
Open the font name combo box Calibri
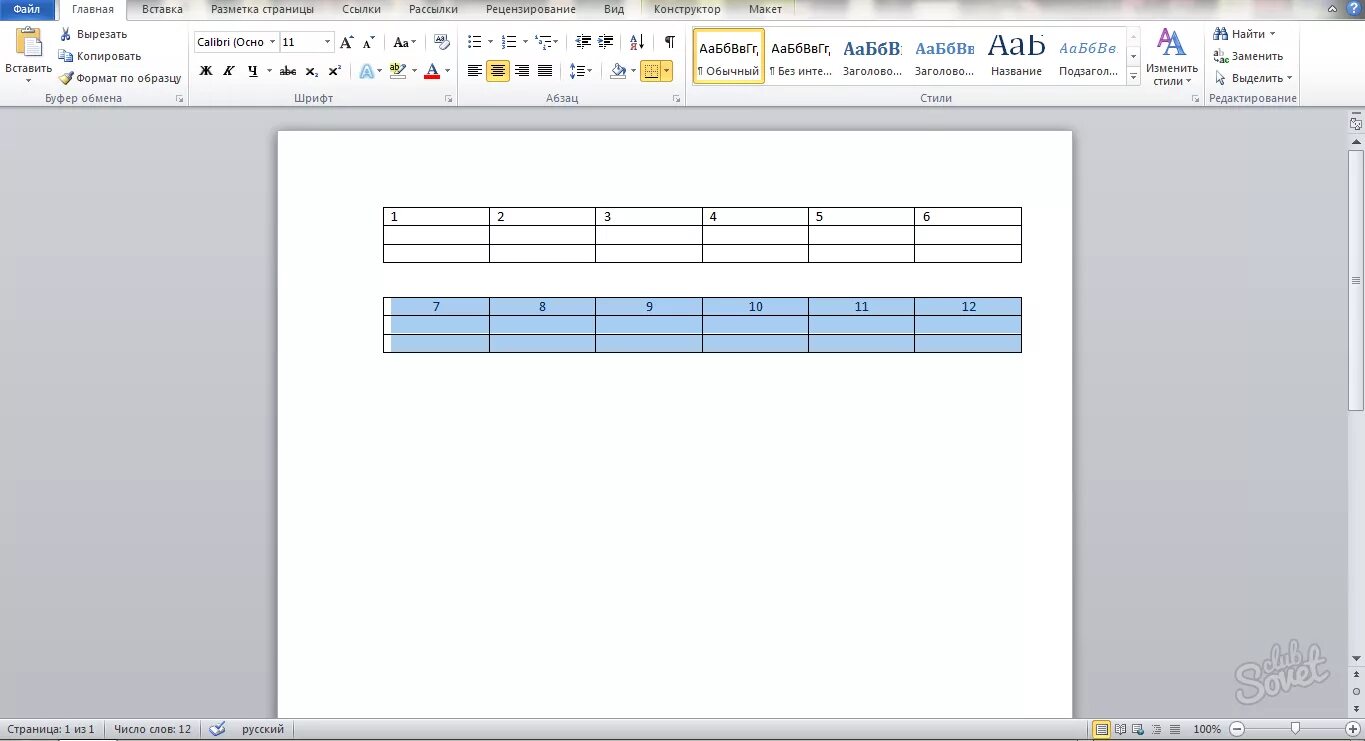pyautogui.click(x=236, y=42)
